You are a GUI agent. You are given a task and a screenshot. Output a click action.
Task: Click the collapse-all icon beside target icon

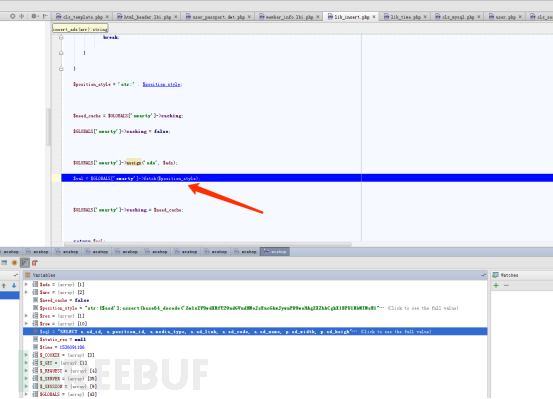(x=22, y=16)
